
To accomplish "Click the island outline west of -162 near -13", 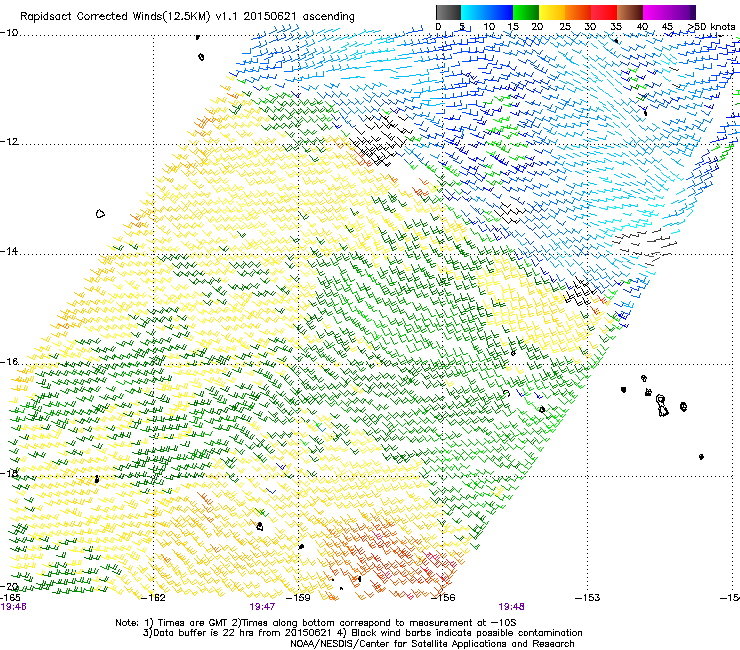I will 100,214.
